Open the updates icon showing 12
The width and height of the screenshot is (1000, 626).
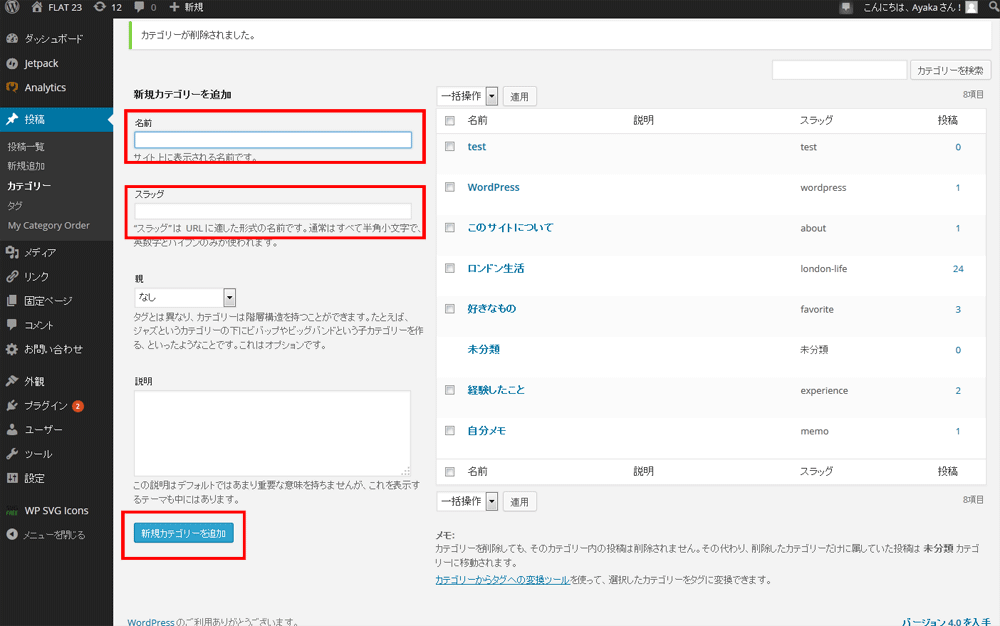click(99, 8)
